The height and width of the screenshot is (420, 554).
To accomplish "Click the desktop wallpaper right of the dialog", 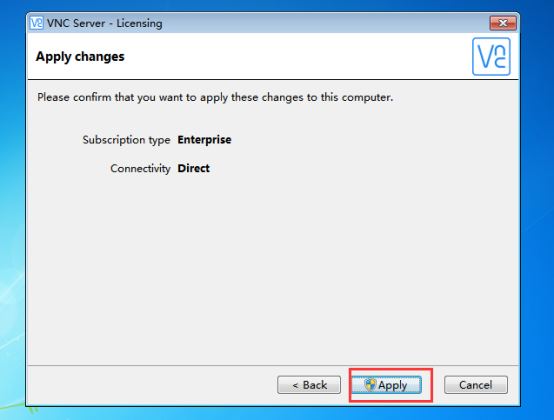I will coord(537,212).
